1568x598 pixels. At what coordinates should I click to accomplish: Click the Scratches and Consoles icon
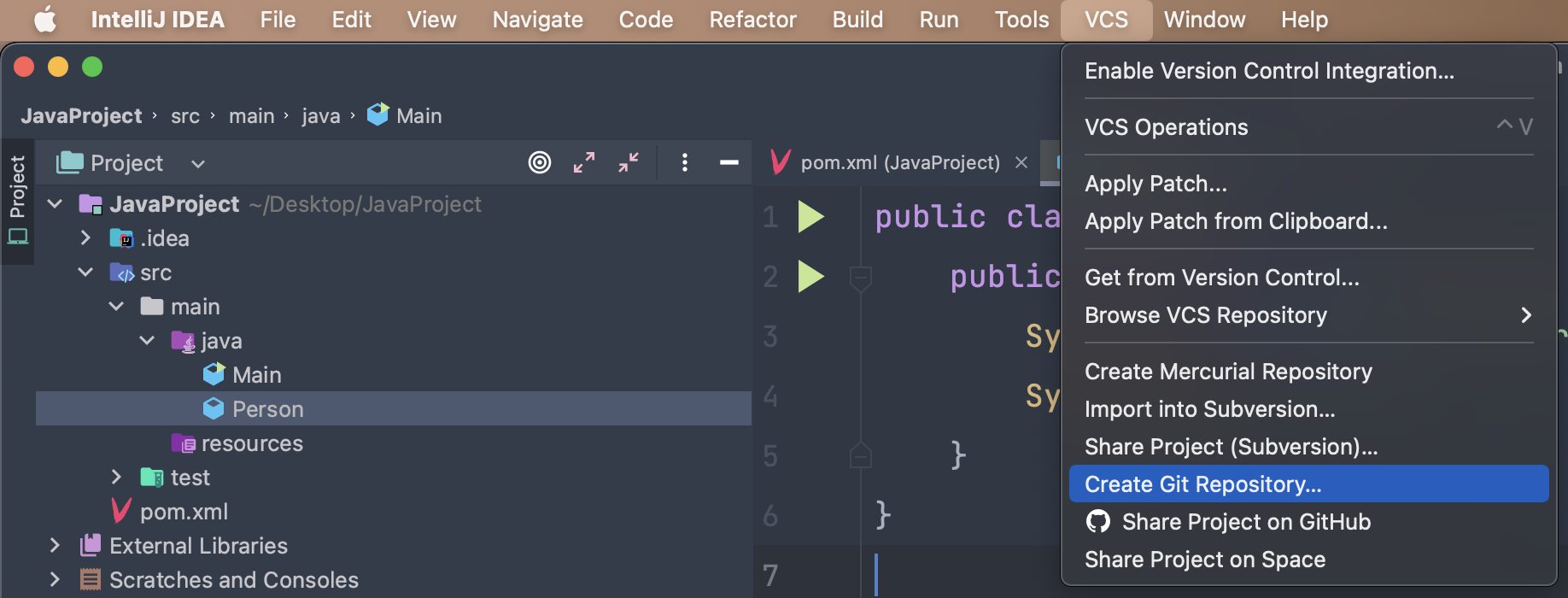click(91, 579)
